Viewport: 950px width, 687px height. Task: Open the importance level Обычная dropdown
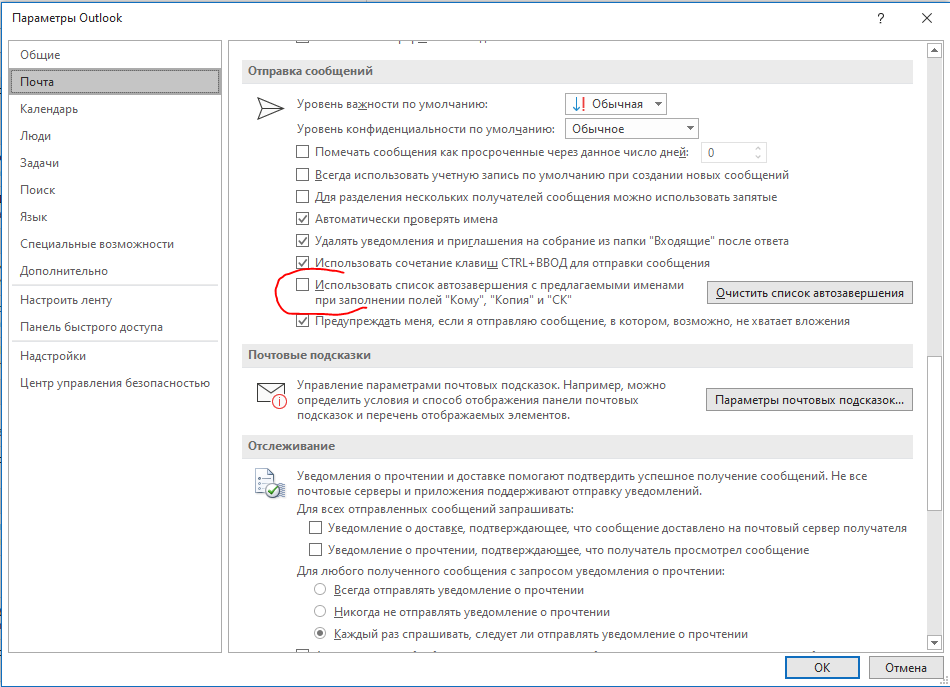click(x=616, y=104)
